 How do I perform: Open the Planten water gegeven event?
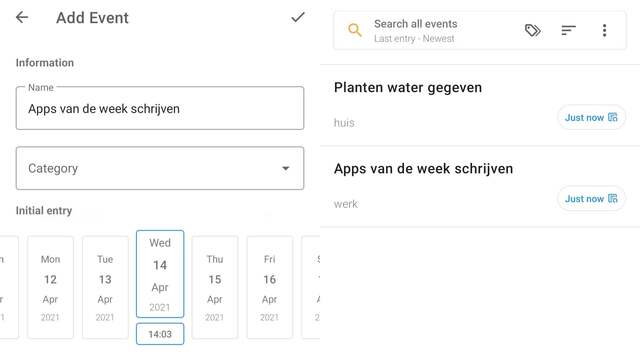[x=480, y=105]
